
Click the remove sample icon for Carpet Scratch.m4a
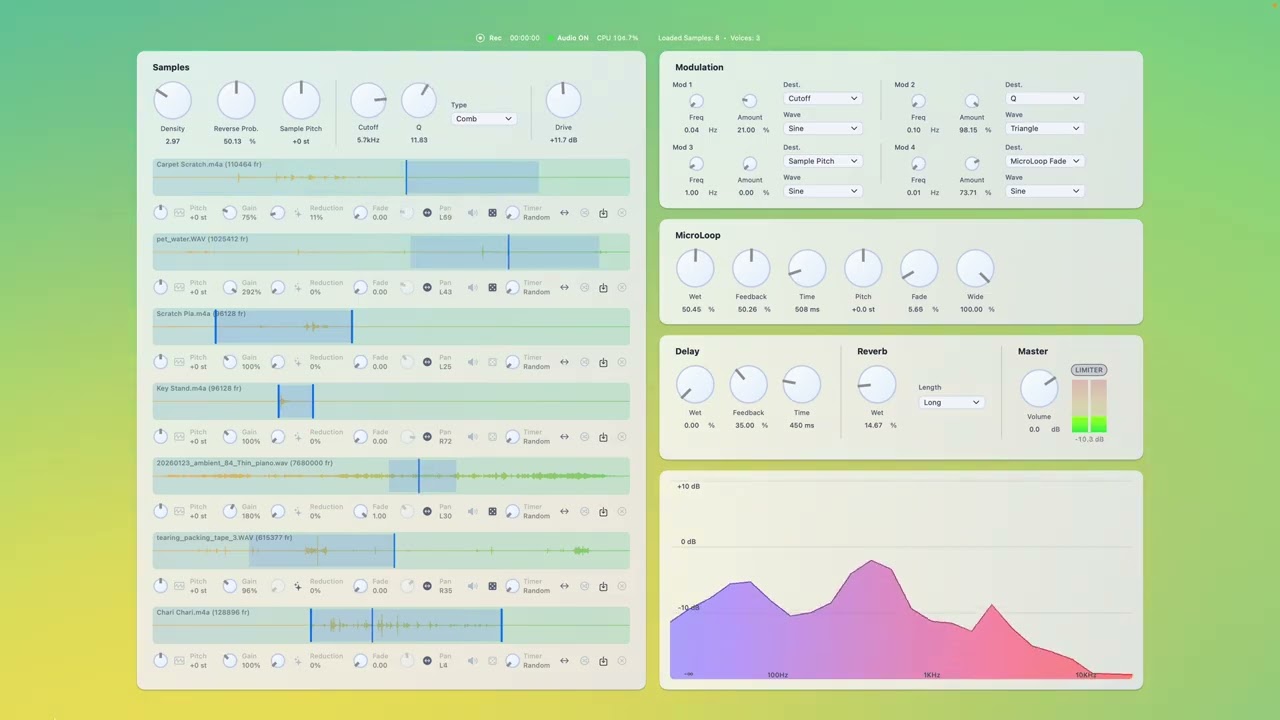tap(622, 213)
